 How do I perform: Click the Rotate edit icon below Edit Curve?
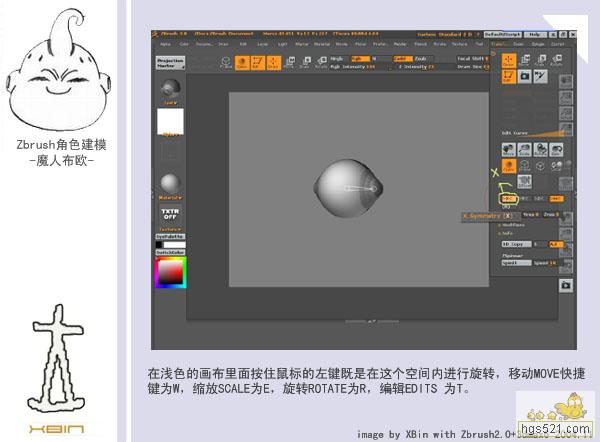[x=540, y=150]
